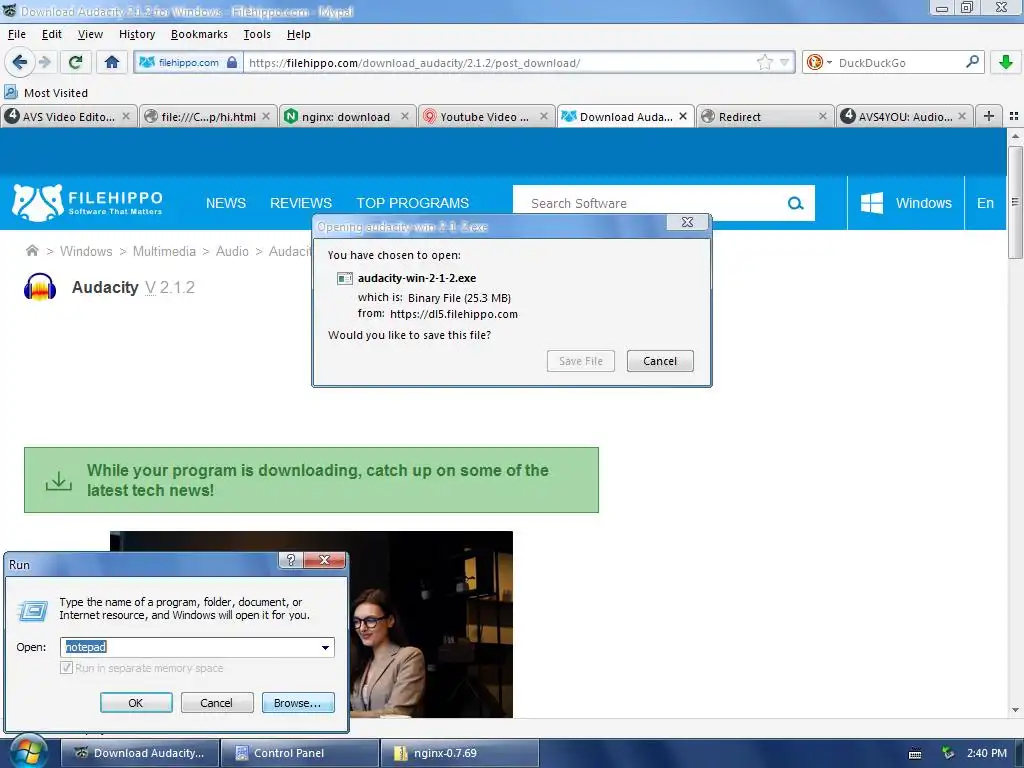Click Save File in the download dialog

click(x=581, y=361)
